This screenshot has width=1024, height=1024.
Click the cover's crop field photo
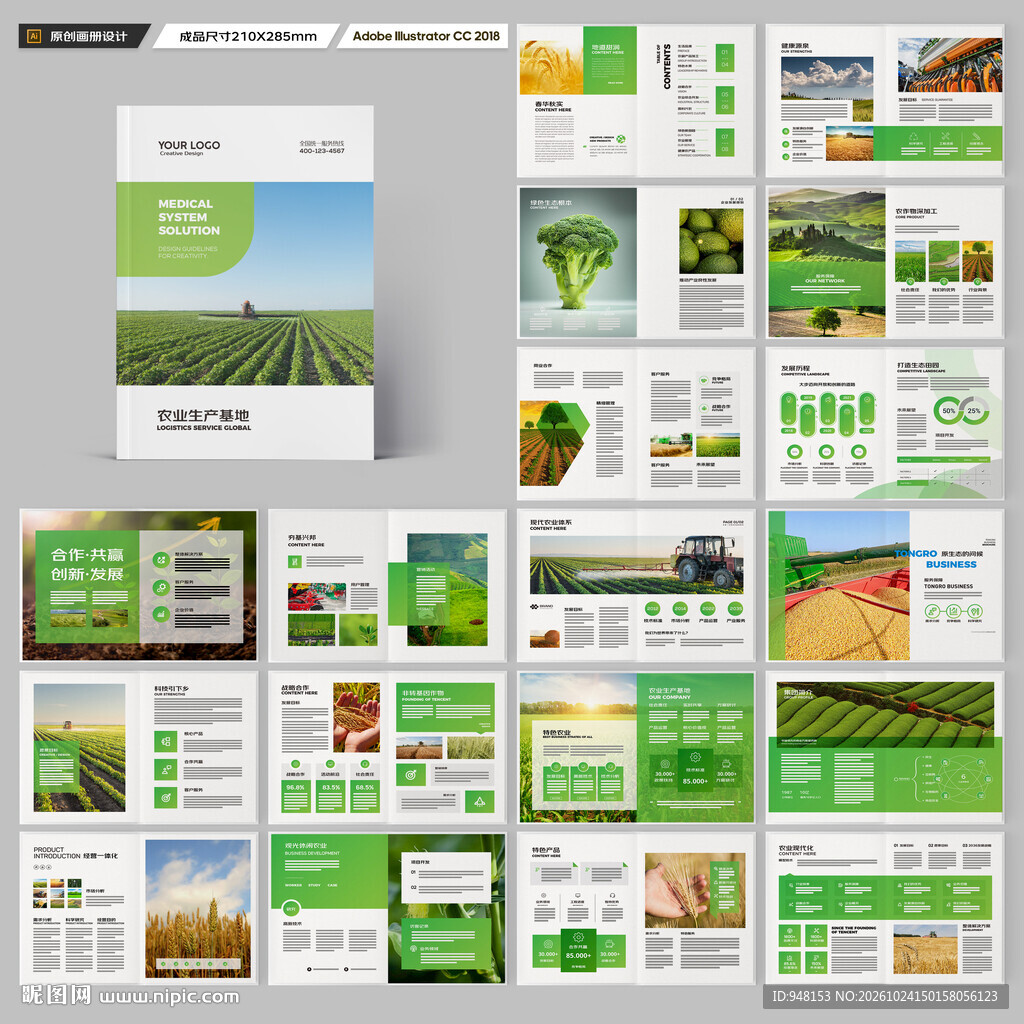245,283
